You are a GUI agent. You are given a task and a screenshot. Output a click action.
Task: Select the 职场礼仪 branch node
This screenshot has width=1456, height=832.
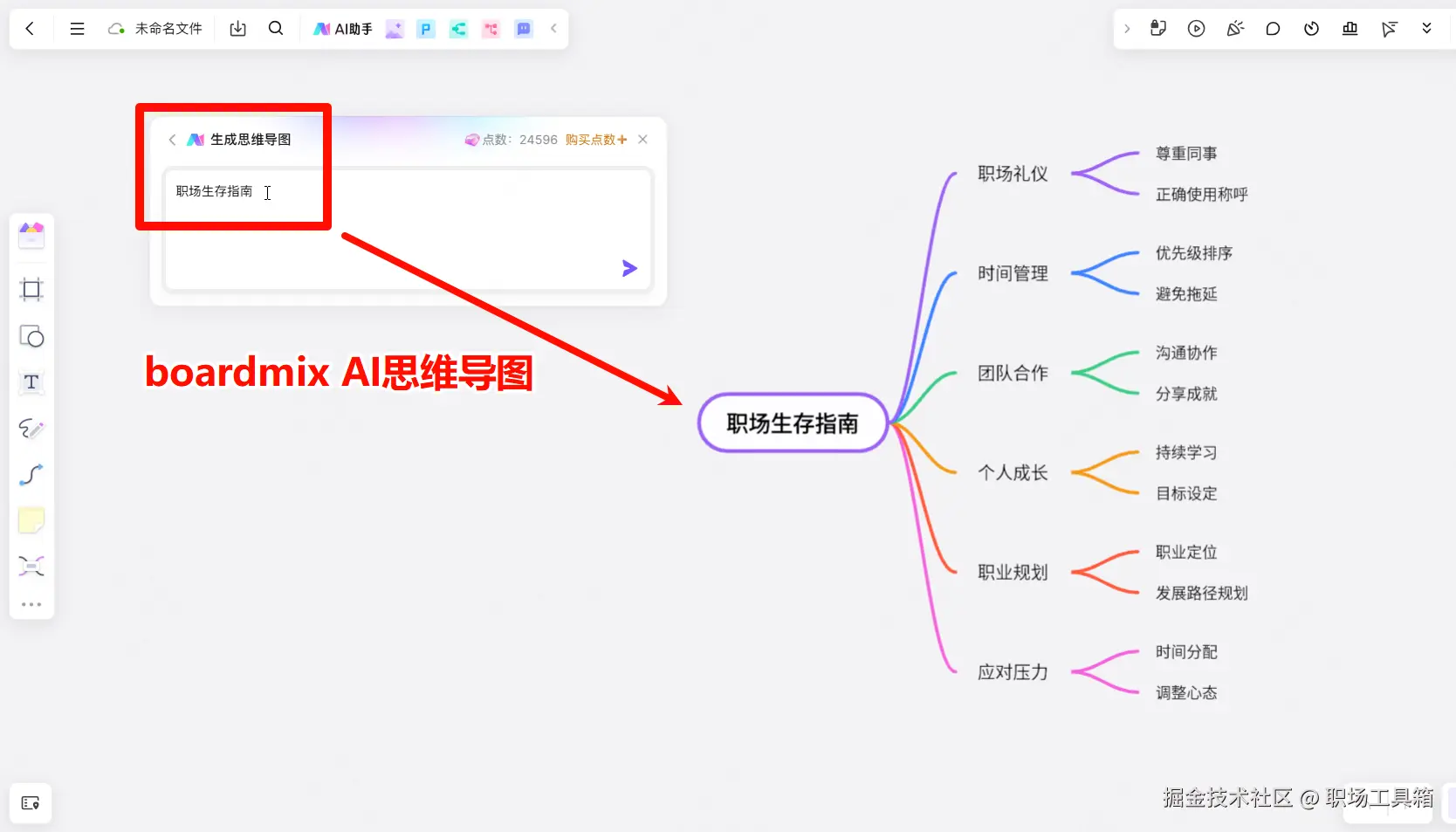(x=1013, y=174)
